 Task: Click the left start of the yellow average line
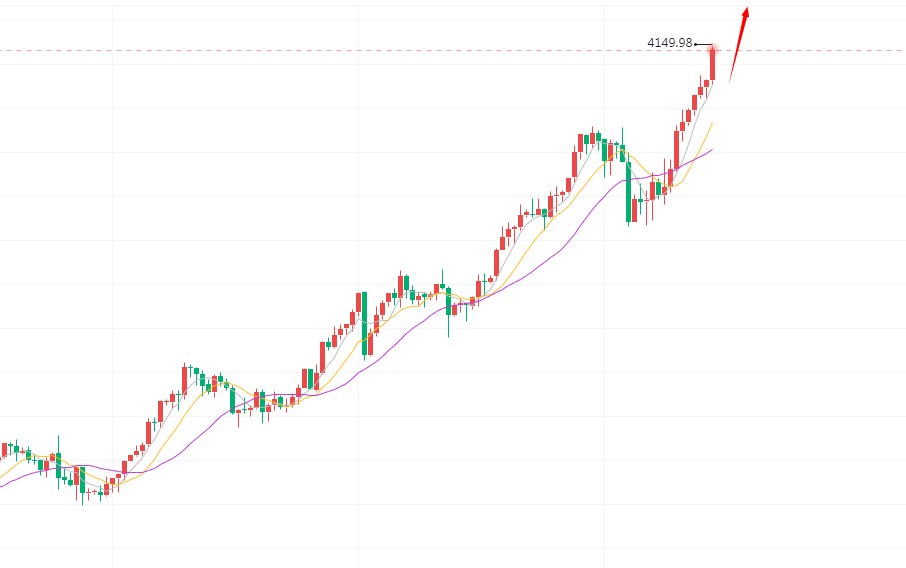(x=3, y=474)
